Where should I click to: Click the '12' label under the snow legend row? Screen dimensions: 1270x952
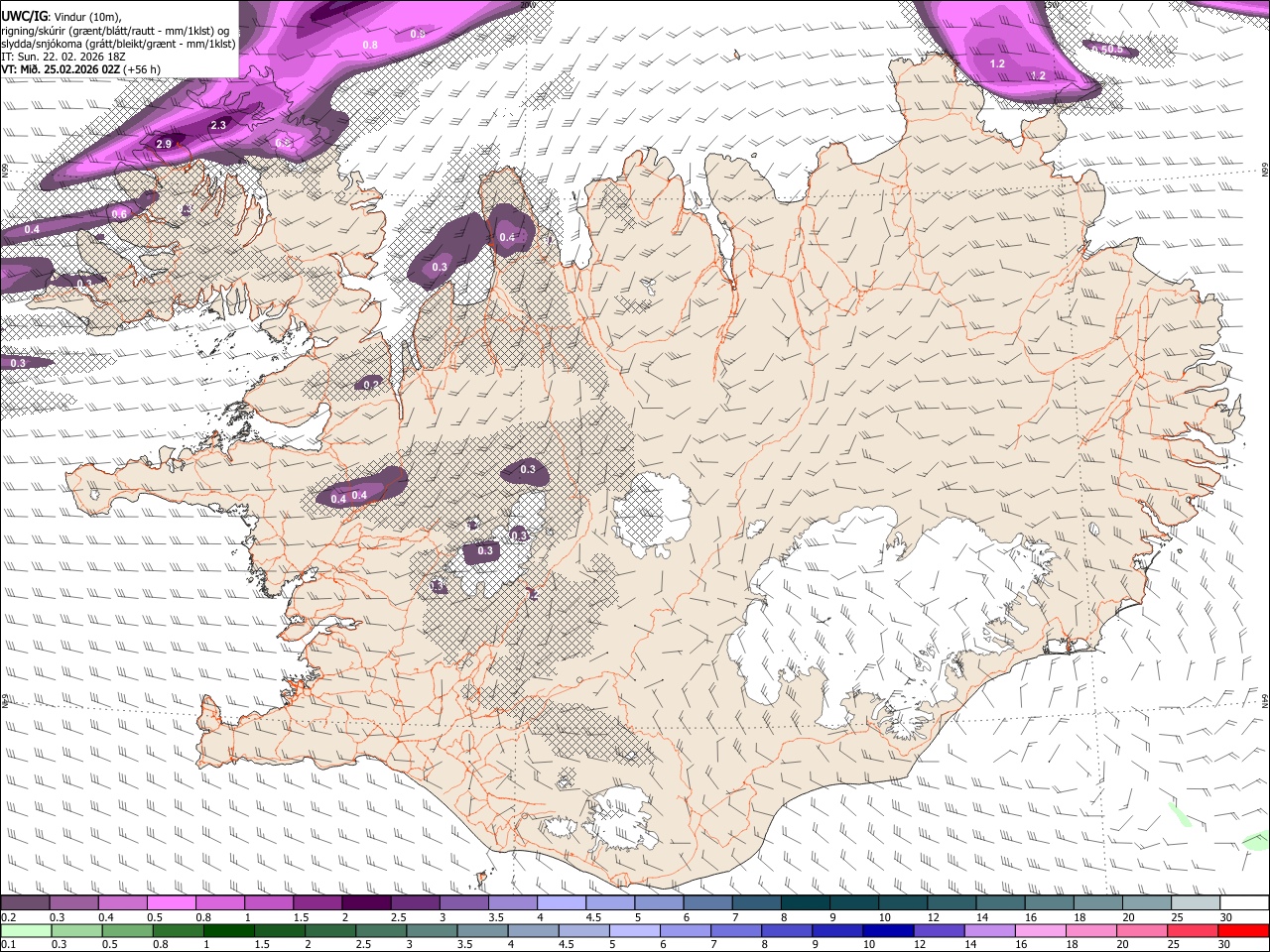932,917
